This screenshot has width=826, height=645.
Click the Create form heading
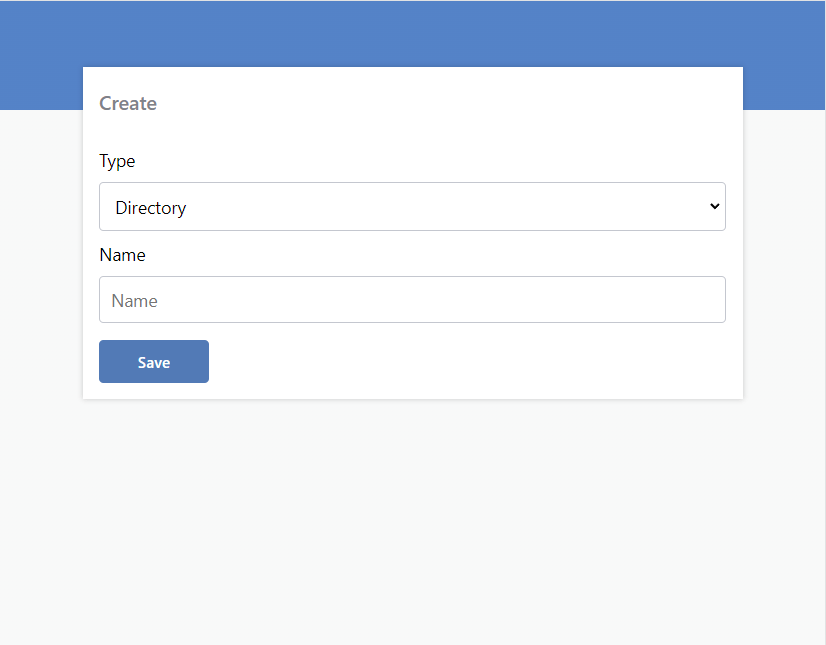128,103
